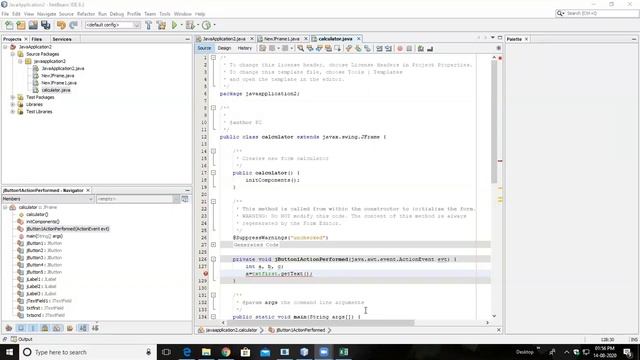This screenshot has width=640, height=360.
Task: Collapse the JavaApplication2 project node
Action: pos(5,47)
